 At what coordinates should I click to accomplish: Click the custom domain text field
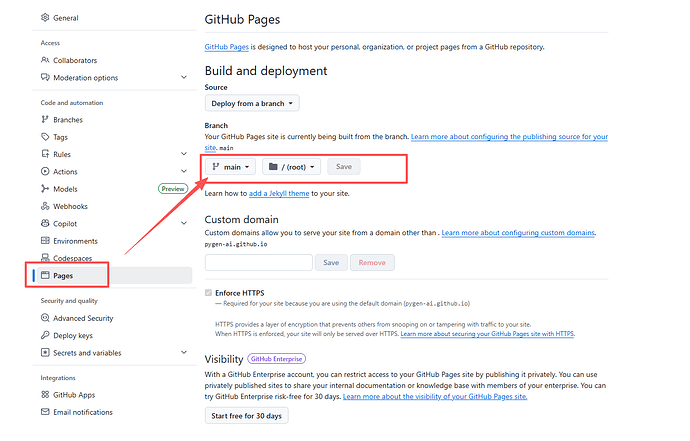(259, 263)
